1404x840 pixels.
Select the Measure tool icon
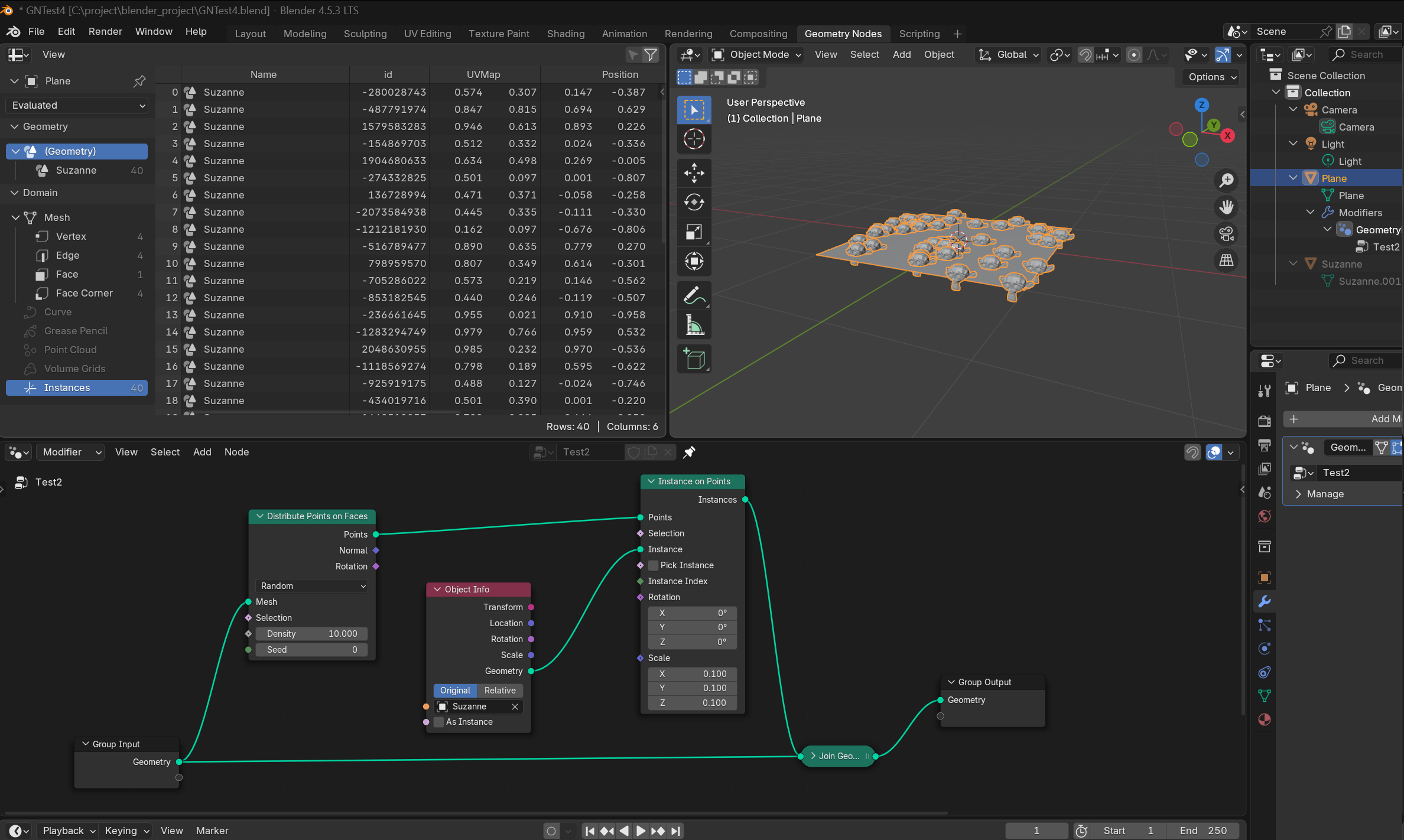[694, 325]
